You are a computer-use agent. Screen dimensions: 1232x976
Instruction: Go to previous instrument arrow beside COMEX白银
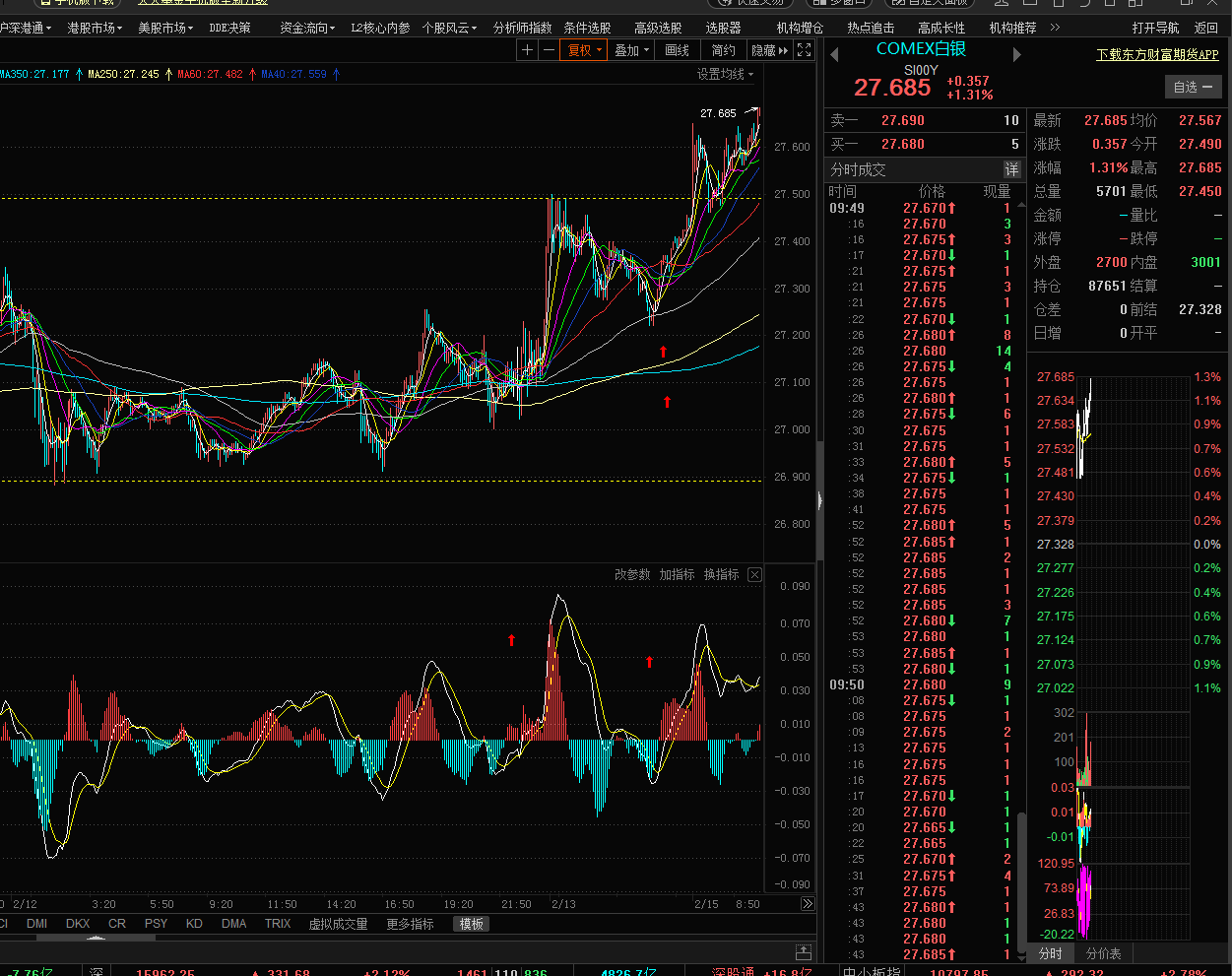(834, 55)
